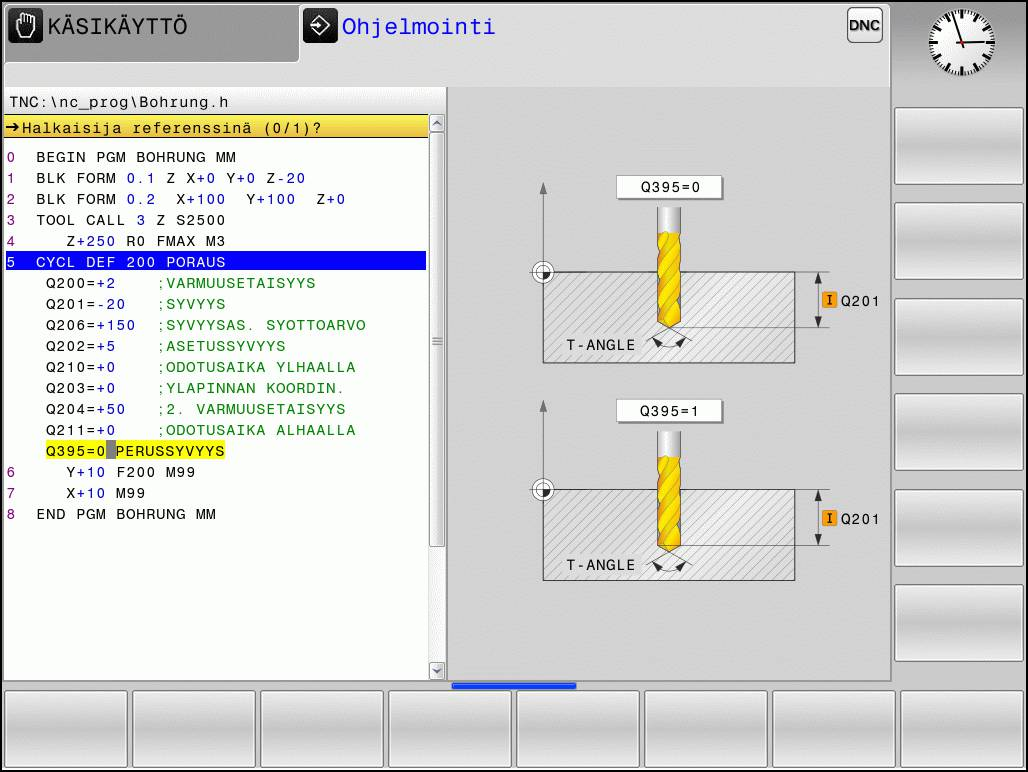This screenshot has height=772, width=1028.
Task: Click parameter Q206=+150 SYVYYSAS. SYOTTOARVO
Action: tap(216, 325)
